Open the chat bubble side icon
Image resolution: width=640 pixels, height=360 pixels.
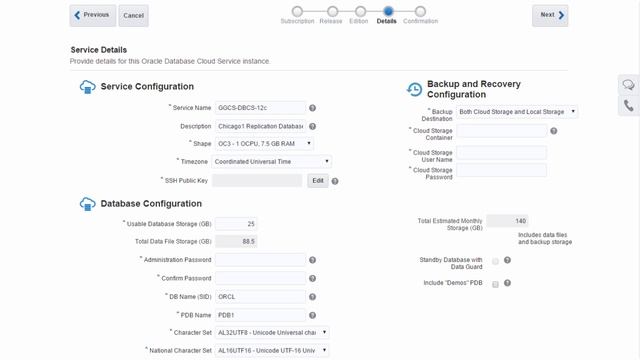(x=629, y=85)
